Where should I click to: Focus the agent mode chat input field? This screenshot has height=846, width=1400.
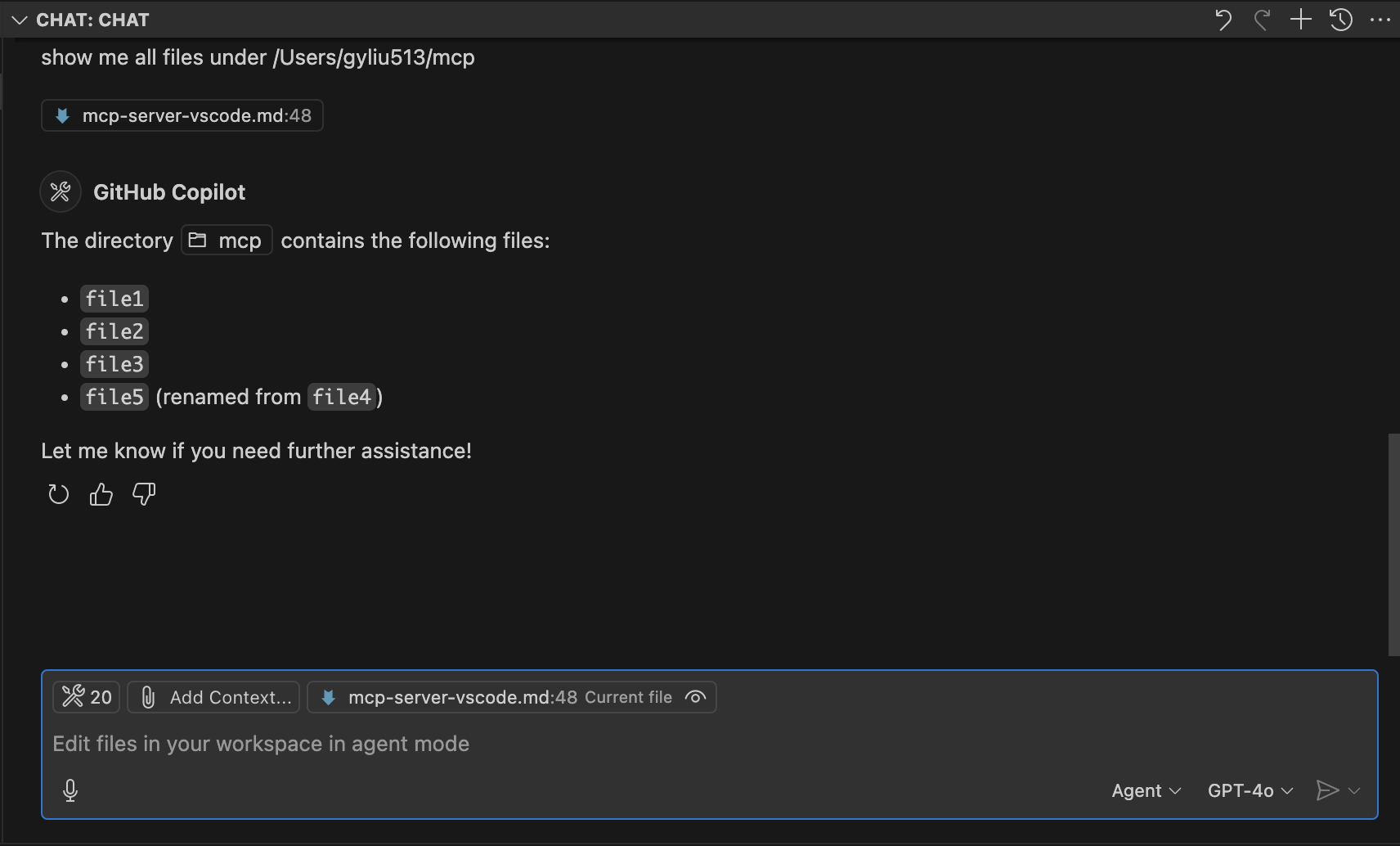click(x=708, y=744)
